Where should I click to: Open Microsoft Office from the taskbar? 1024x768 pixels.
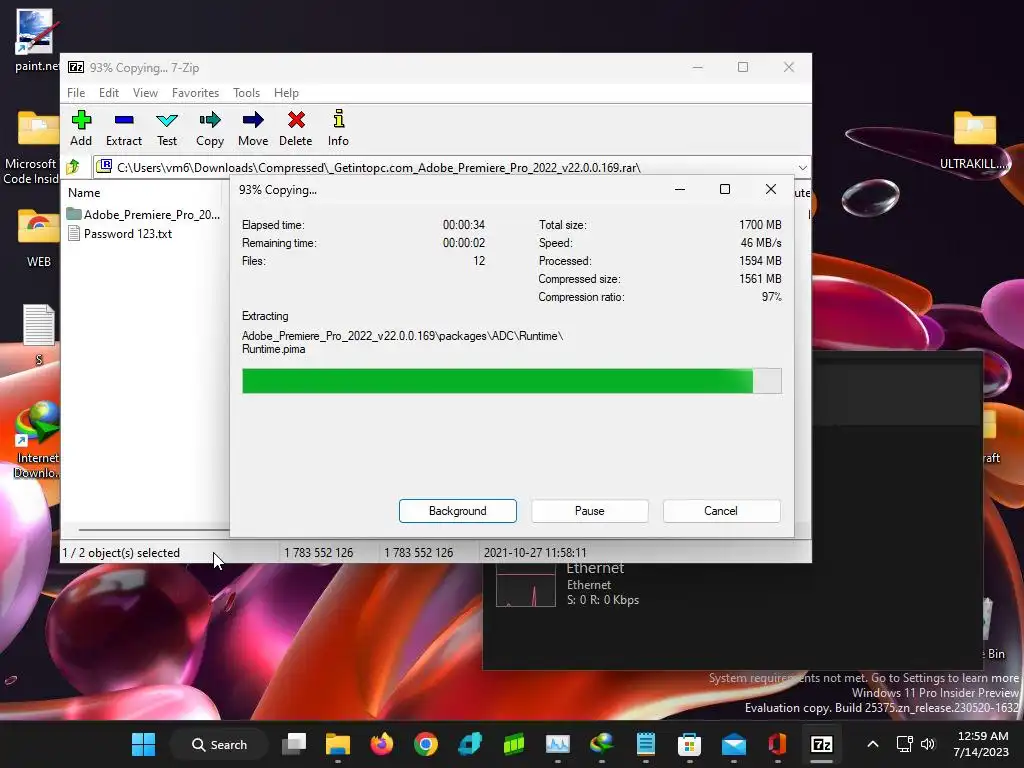[x=777, y=744]
